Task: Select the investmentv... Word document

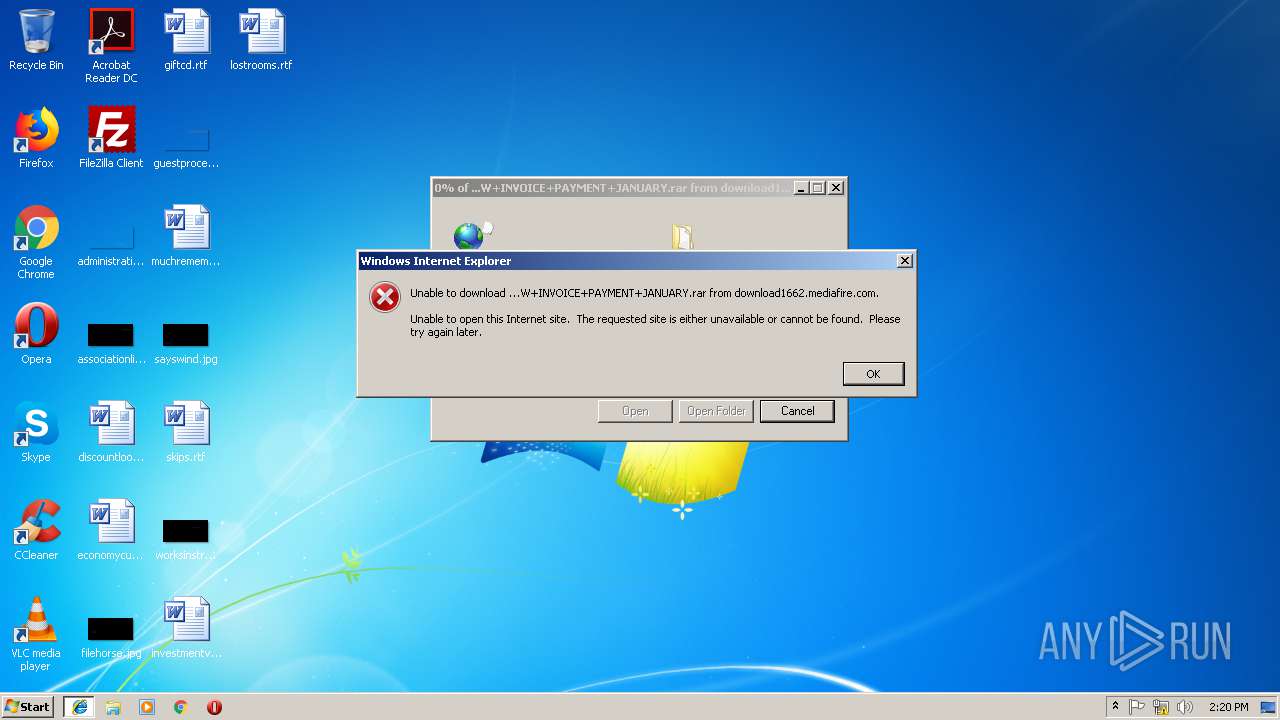Action: 186,628
